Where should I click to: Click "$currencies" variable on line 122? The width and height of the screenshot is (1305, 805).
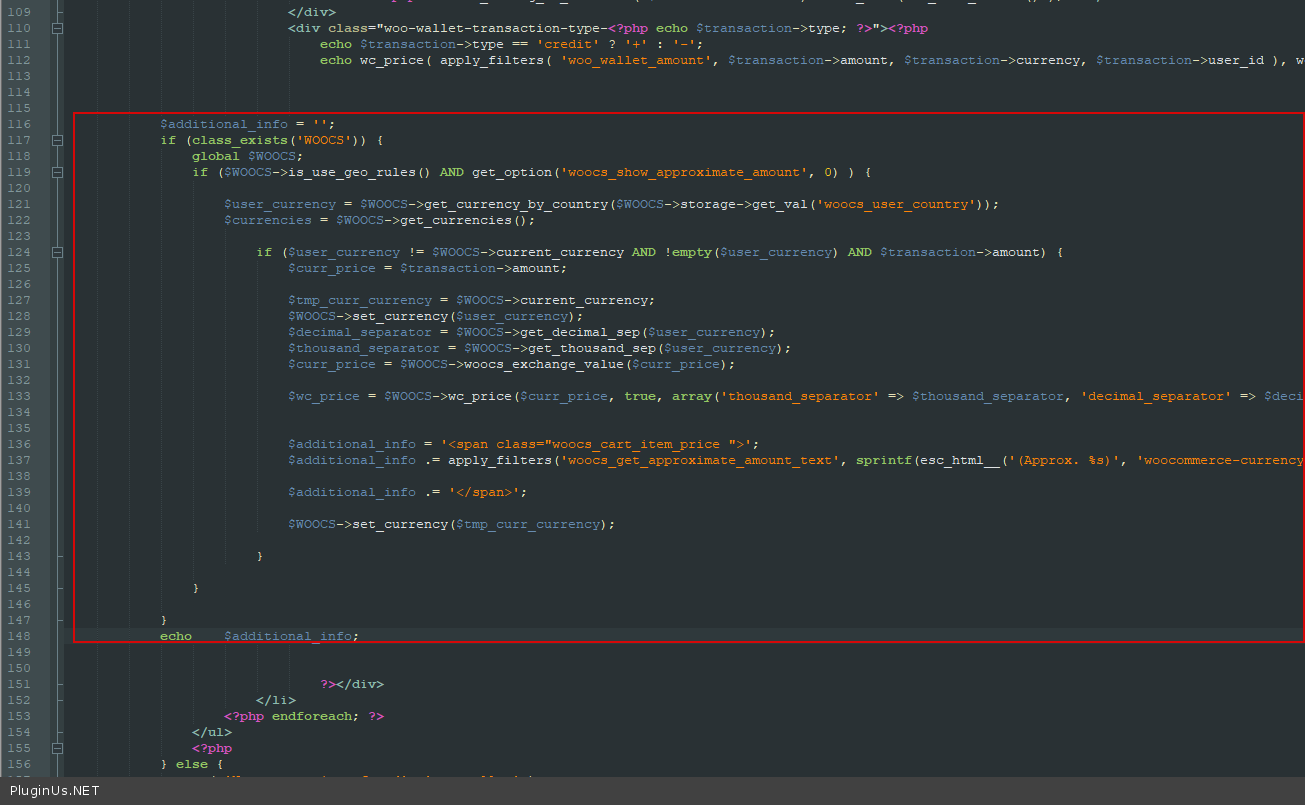268,220
